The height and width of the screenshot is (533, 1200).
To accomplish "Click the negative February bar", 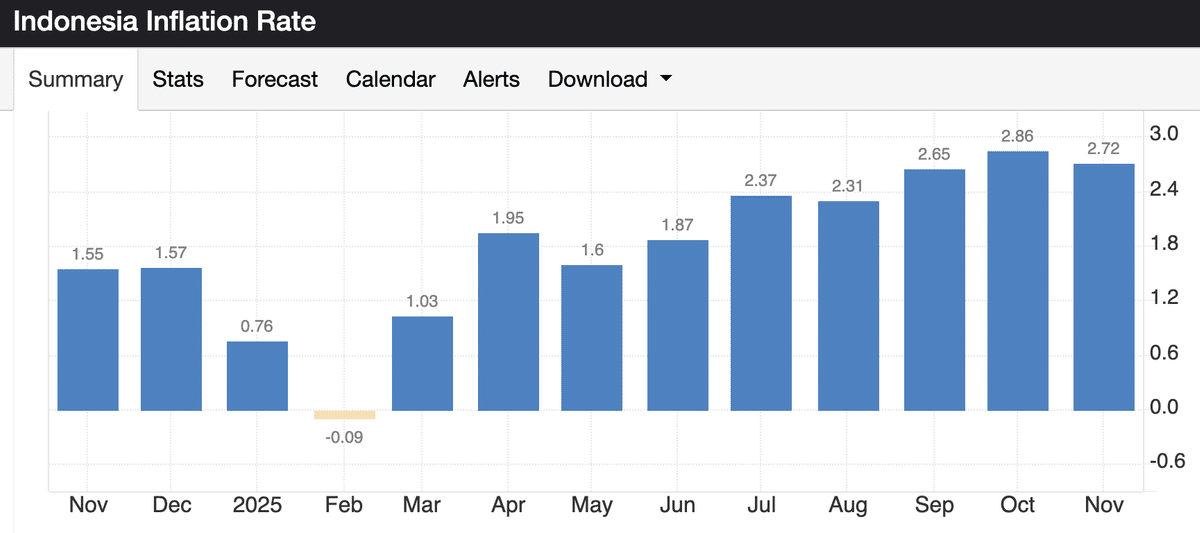I will (344, 415).
